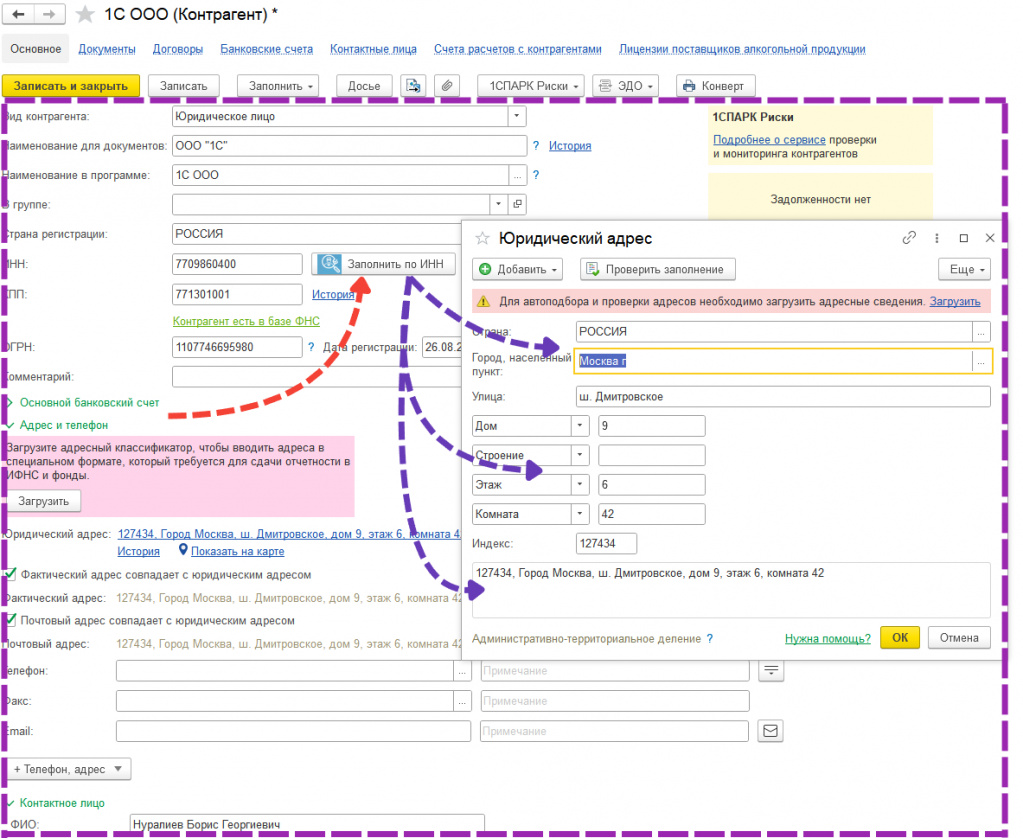The width and height of the screenshot is (1023, 838).
Task: Open the + Телефон, адрес dropdown
Action: [x=68, y=769]
